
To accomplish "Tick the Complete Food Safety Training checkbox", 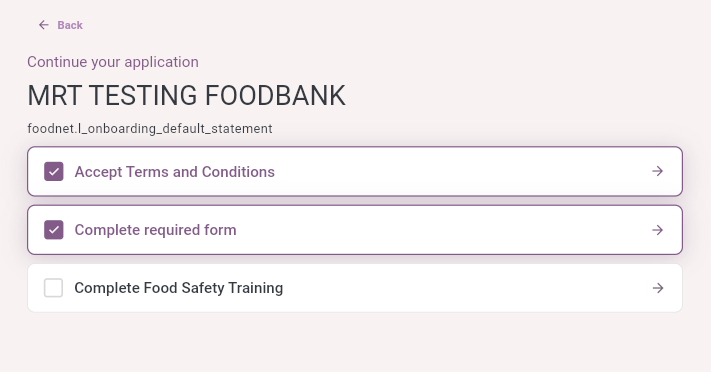I will tap(54, 288).
